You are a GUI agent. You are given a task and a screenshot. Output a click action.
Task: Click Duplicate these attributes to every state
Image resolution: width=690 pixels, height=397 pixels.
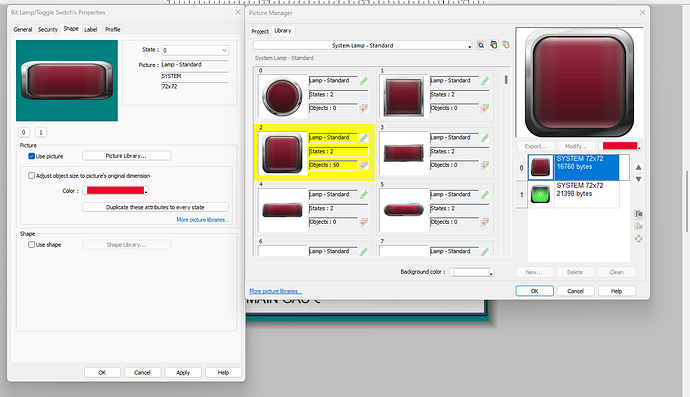point(155,207)
